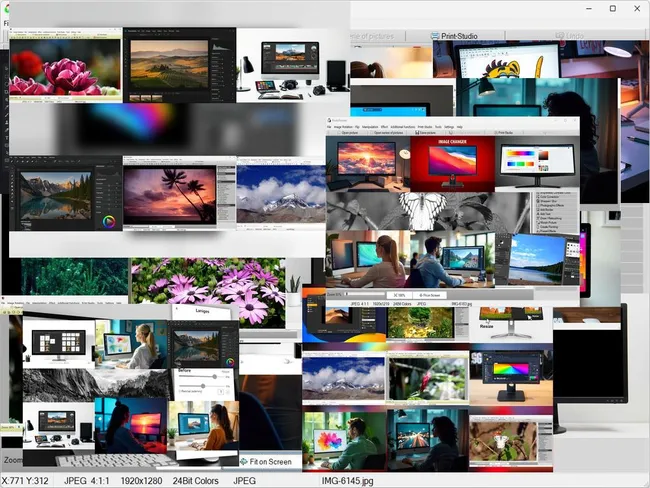Click the Print-Studio printer icon
This screenshot has width=650, height=488.
(435, 36)
